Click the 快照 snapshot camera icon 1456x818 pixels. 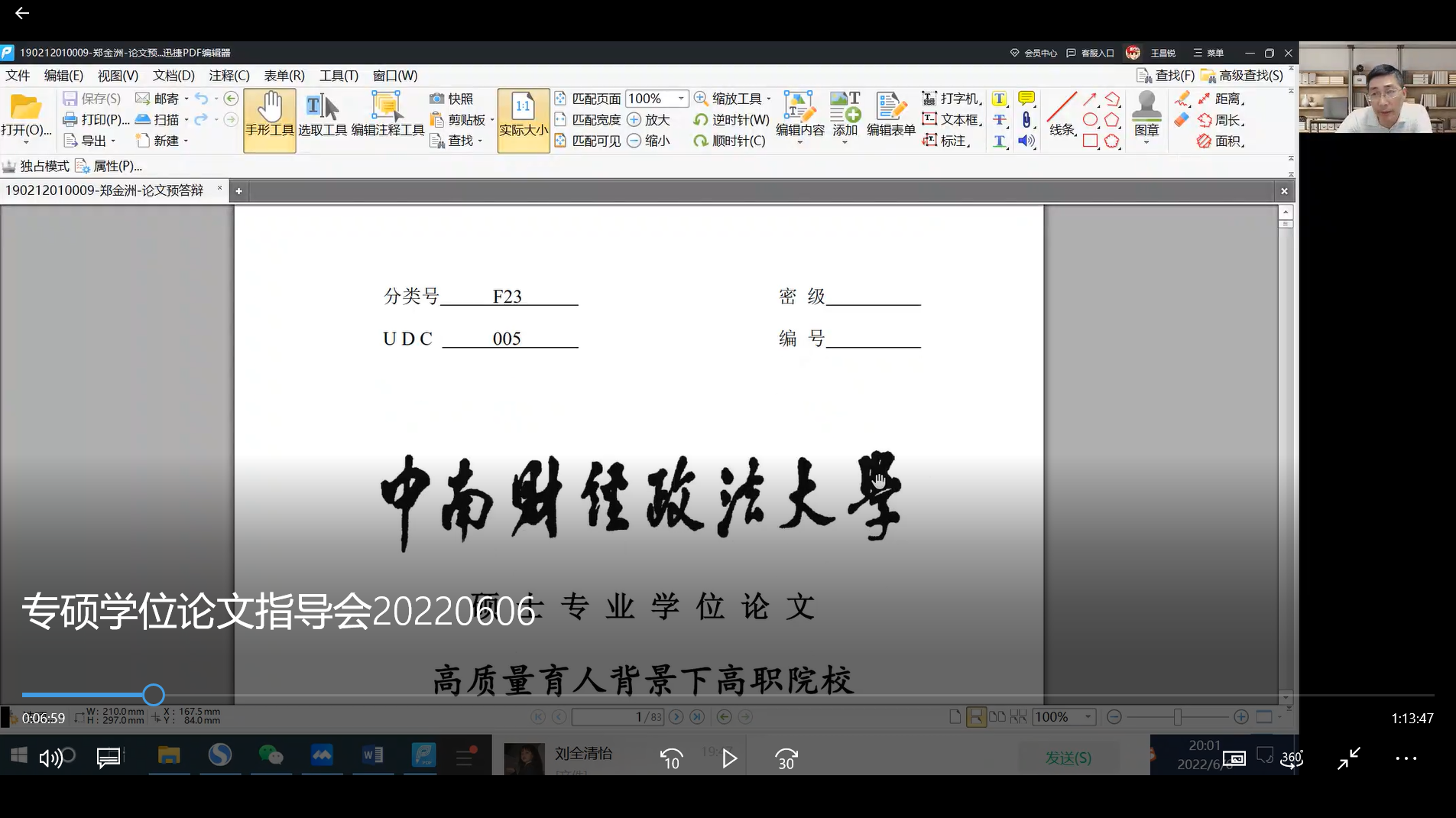tap(436, 99)
